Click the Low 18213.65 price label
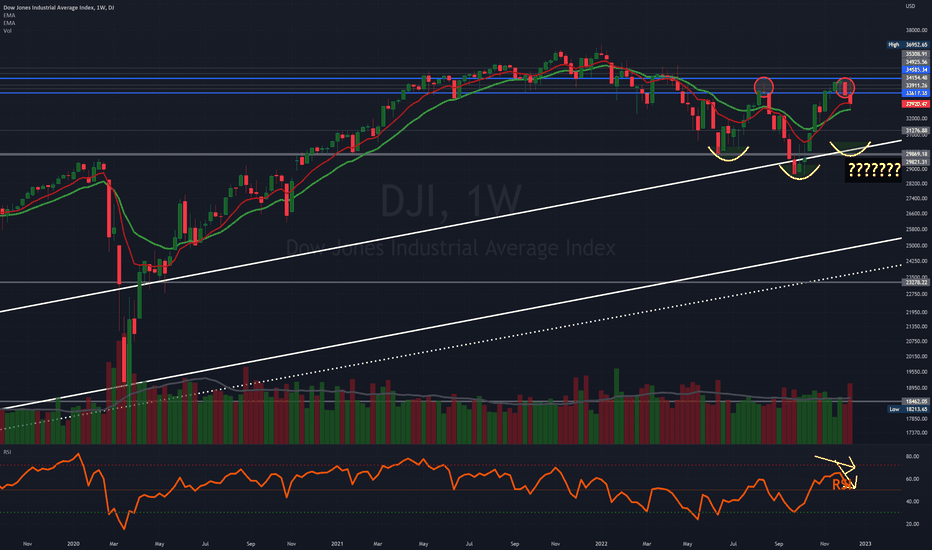The height and width of the screenshot is (550, 932). pos(908,409)
